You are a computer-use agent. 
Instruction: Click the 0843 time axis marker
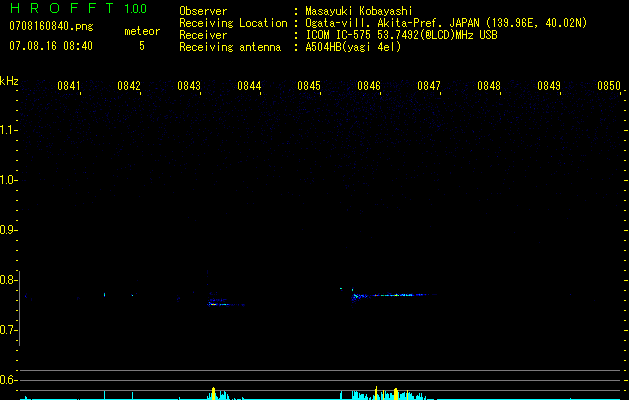pyautogui.click(x=189, y=86)
